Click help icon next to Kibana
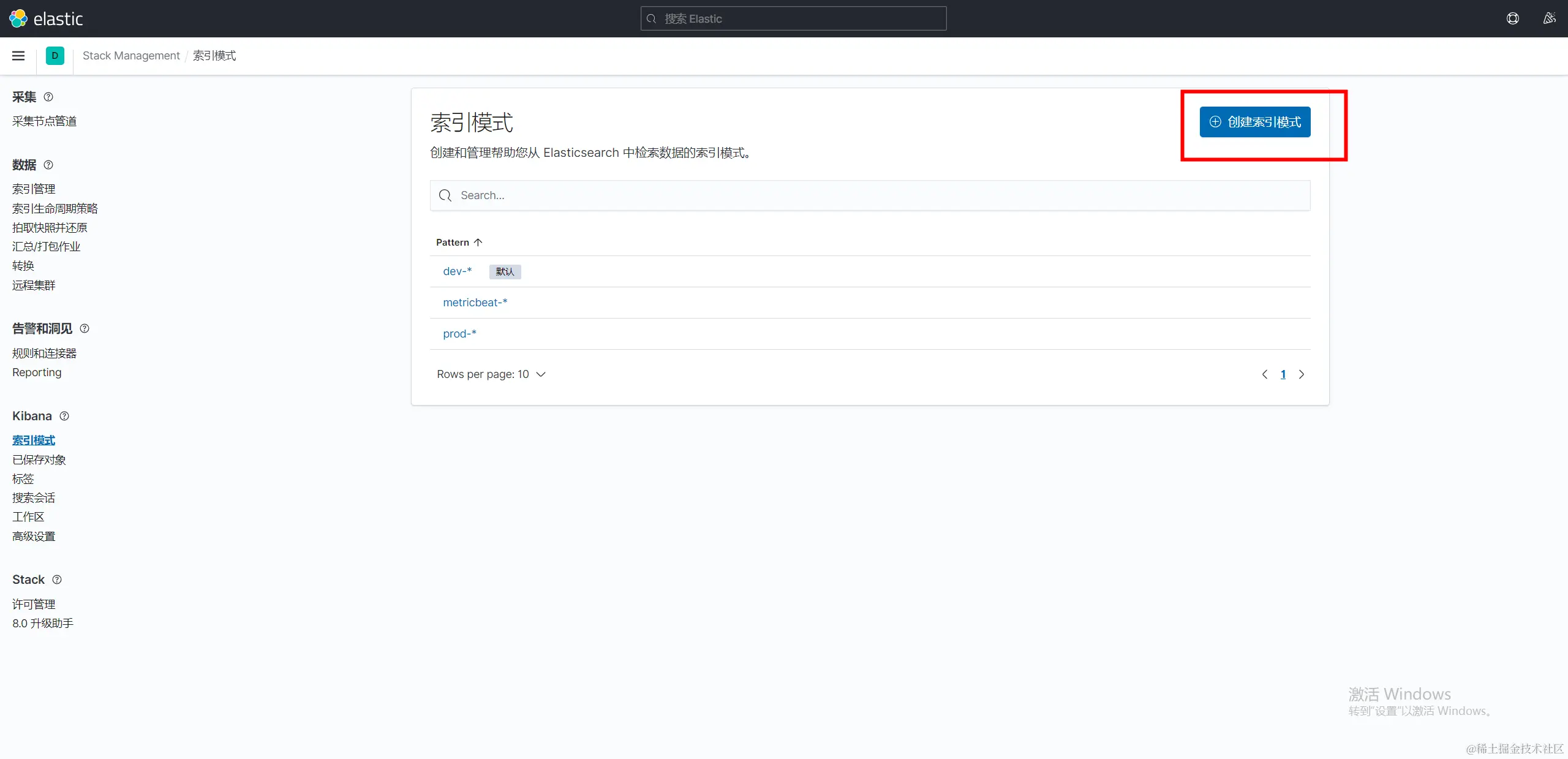This screenshot has width=1568, height=759. coord(64,416)
